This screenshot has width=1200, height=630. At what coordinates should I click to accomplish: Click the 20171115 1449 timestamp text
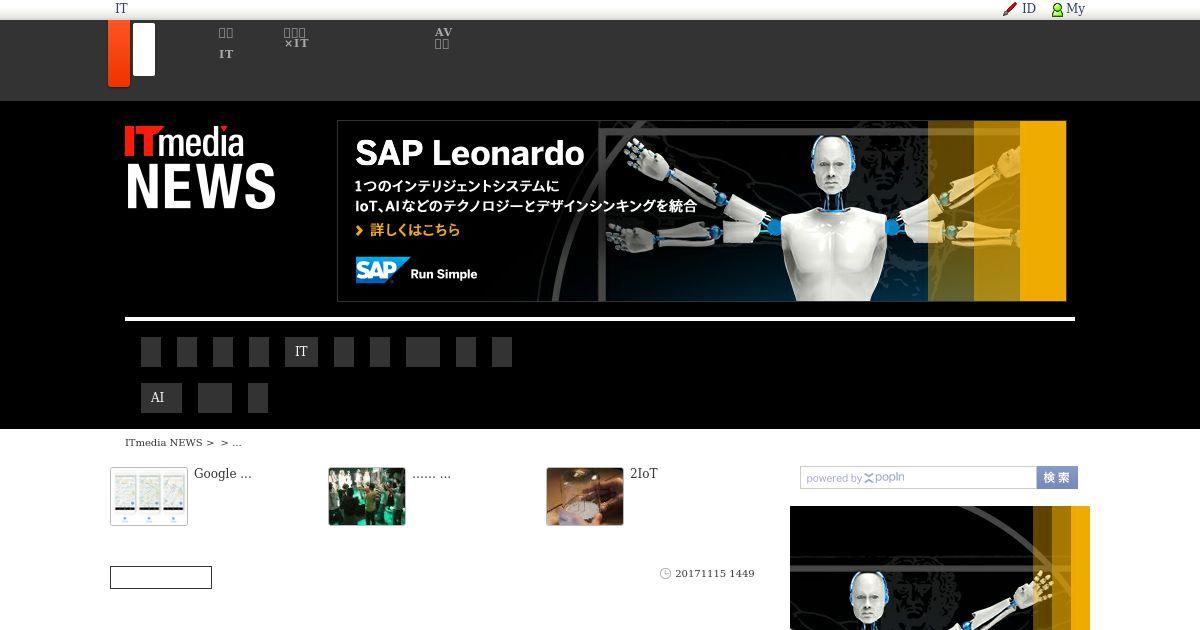[x=715, y=574]
